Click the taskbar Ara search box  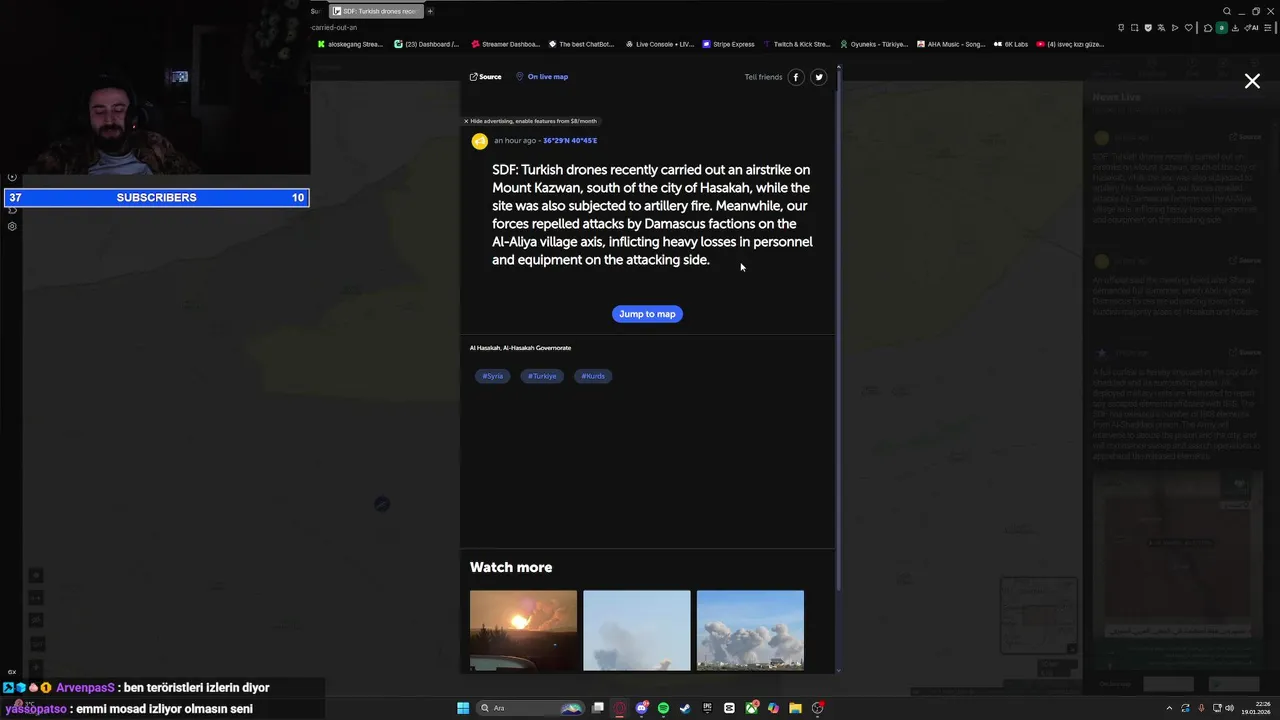pos(530,708)
